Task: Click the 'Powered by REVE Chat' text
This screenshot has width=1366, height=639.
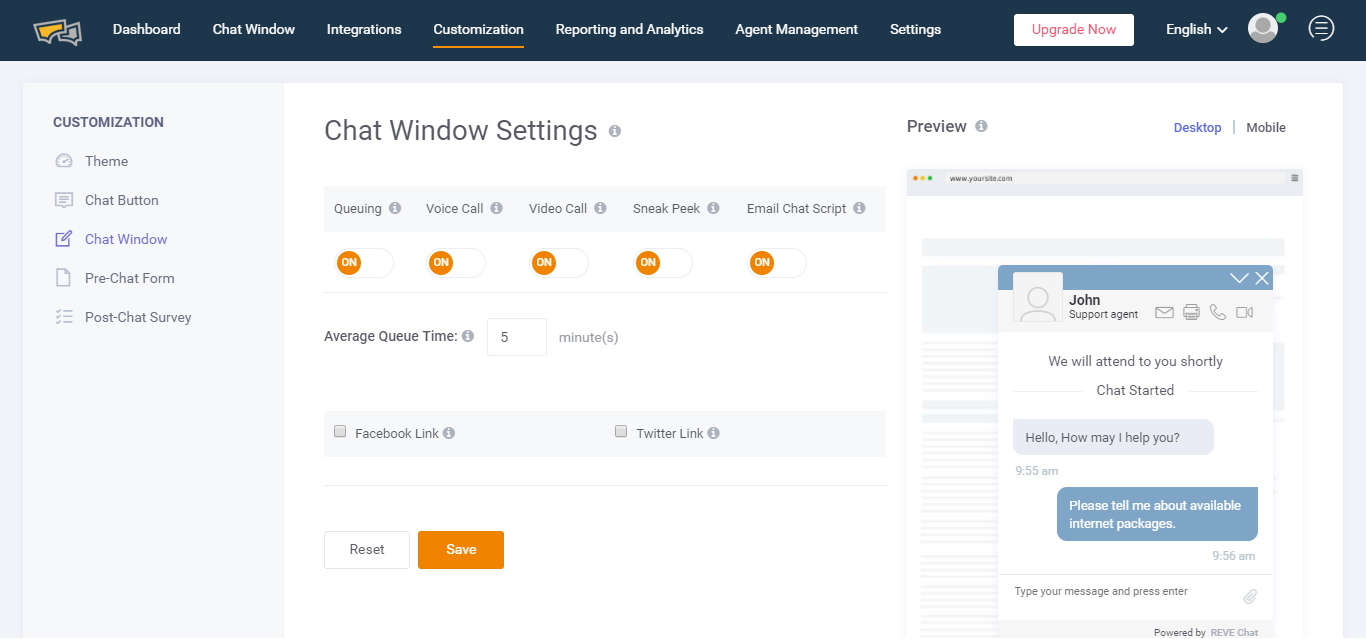Action: click(x=1206, y=632)
